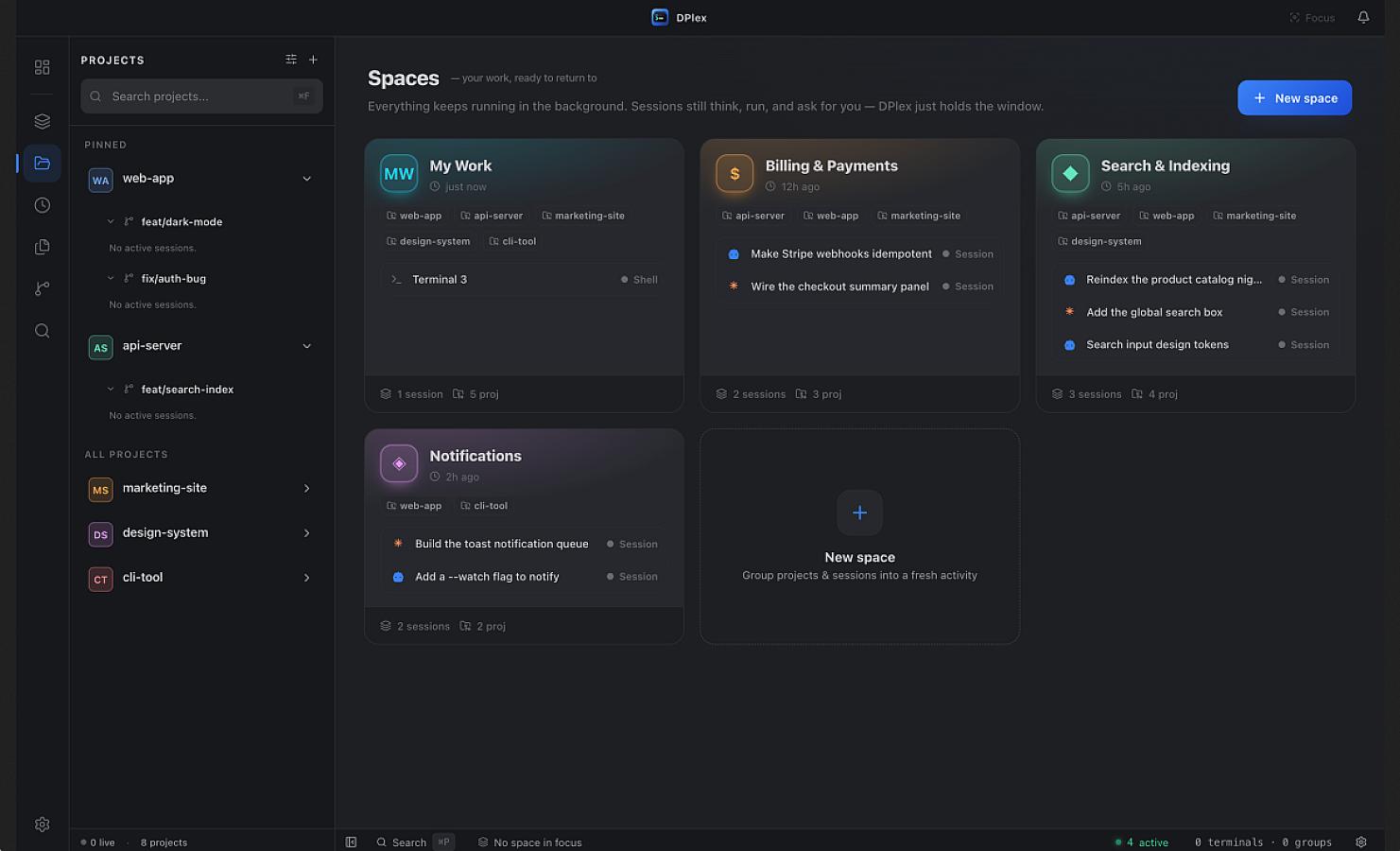This screenshot has height=851, width=1400.
Task: Collapse the feat/search-index branch
Action: (x=111, y=389)
